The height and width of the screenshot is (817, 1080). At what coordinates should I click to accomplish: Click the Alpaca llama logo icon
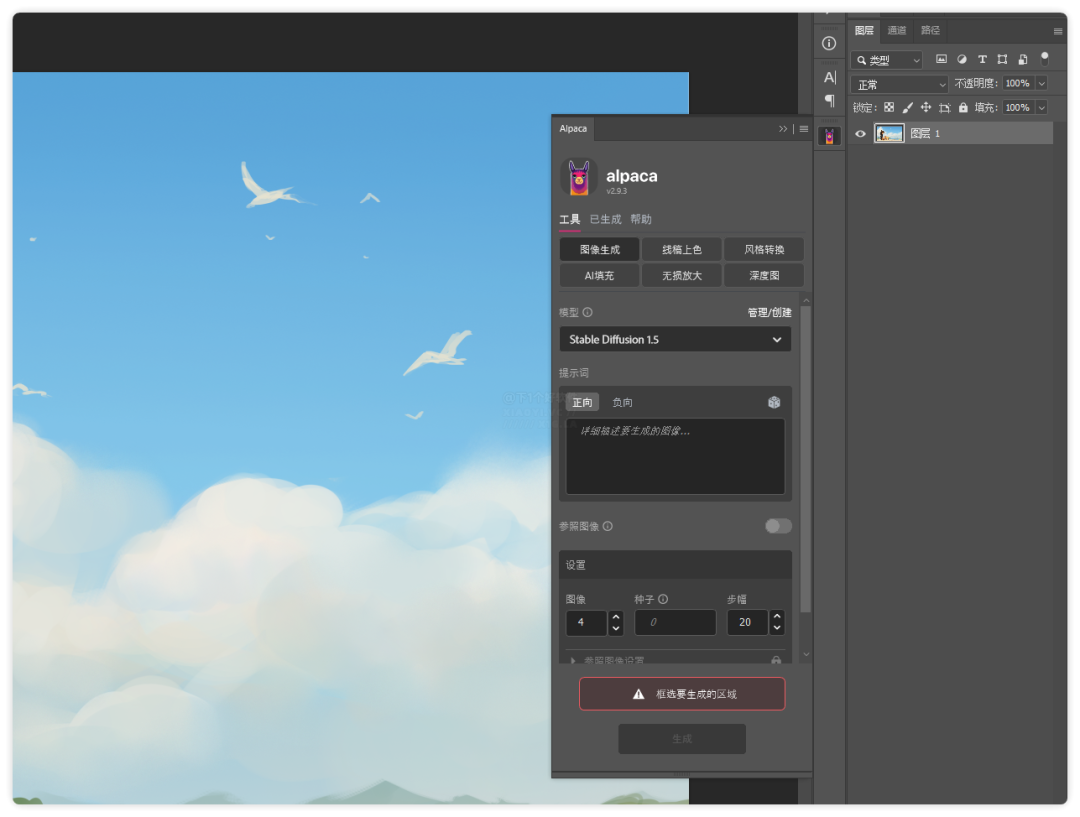(x=578, y=177)
